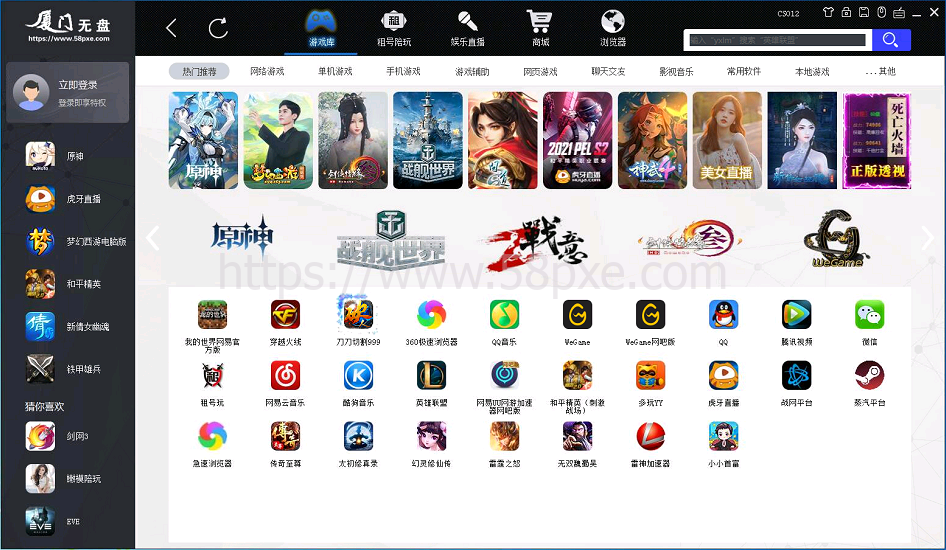Focus the game search input field

pyautogui.click(x=778, y=40)
